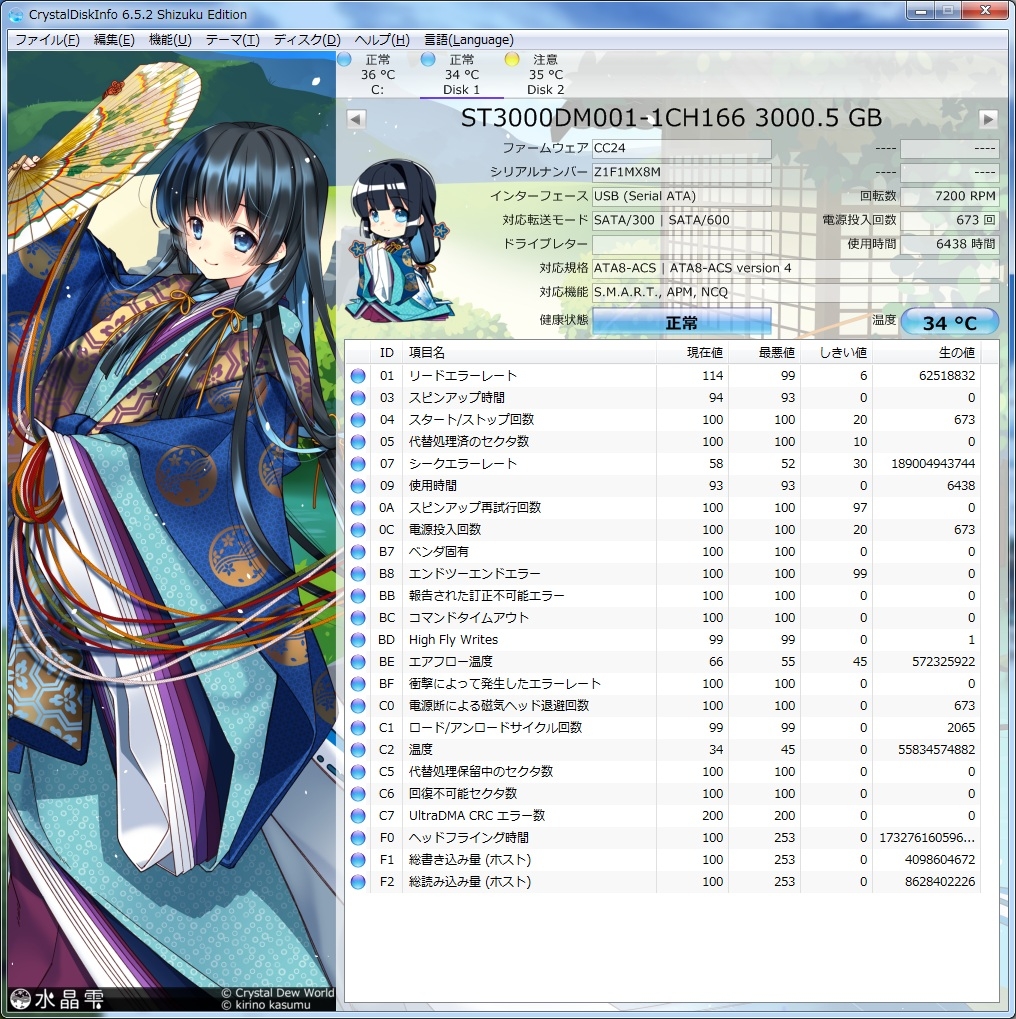Screen dimensions: 1016x1019
Task: Open the 機能(U) menu
Action: coord(170,40)
